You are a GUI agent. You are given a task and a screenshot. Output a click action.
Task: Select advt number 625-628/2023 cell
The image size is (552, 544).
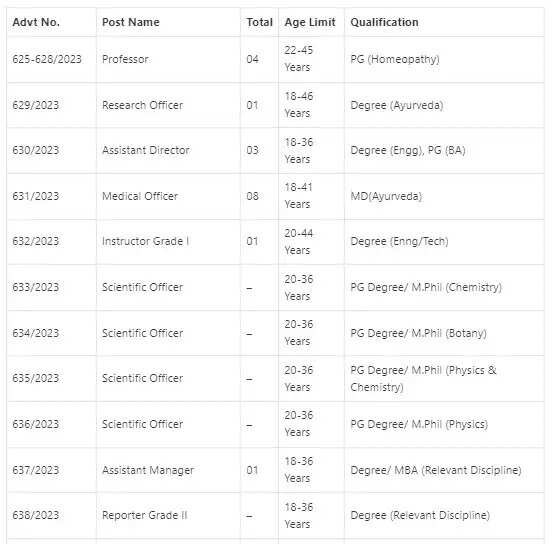(47, 59)
